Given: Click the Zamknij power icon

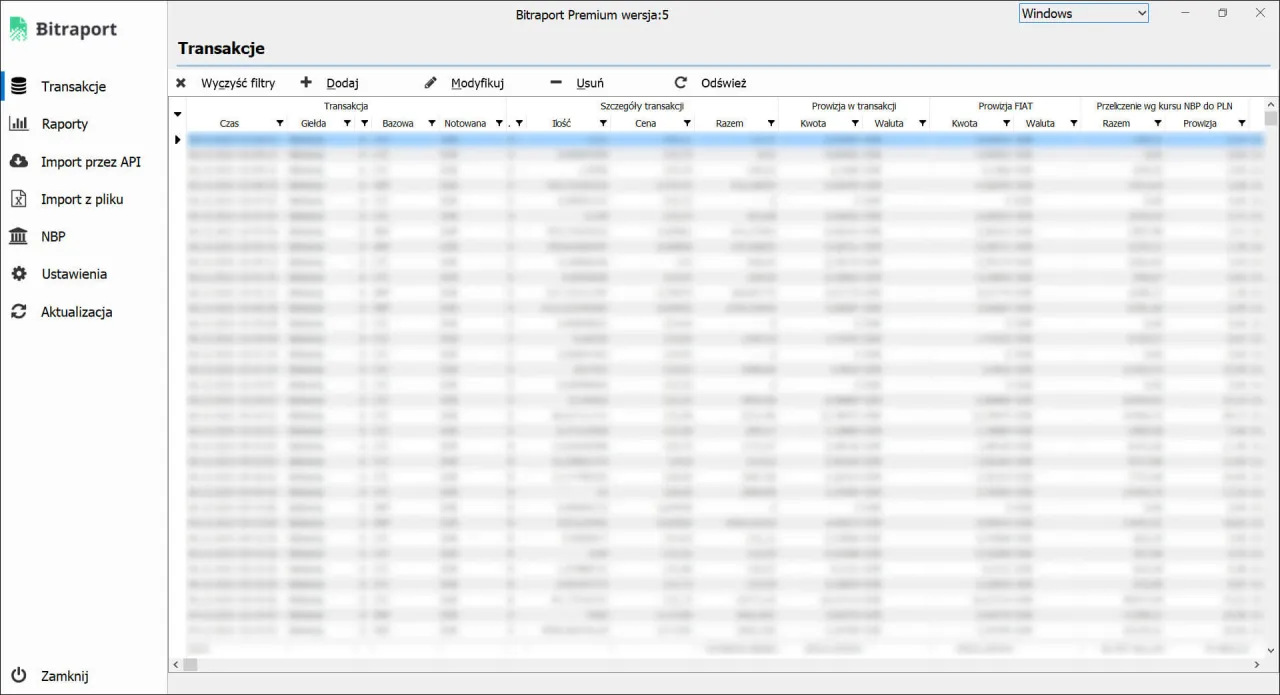Looking at the screenshot, I should tap(19, 676).
